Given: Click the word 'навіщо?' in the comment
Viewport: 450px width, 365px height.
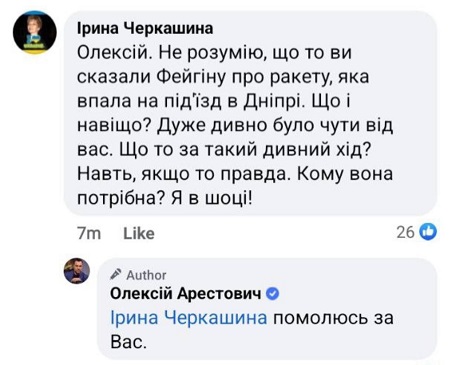Looking at the screenshot, I should (114, 127).
